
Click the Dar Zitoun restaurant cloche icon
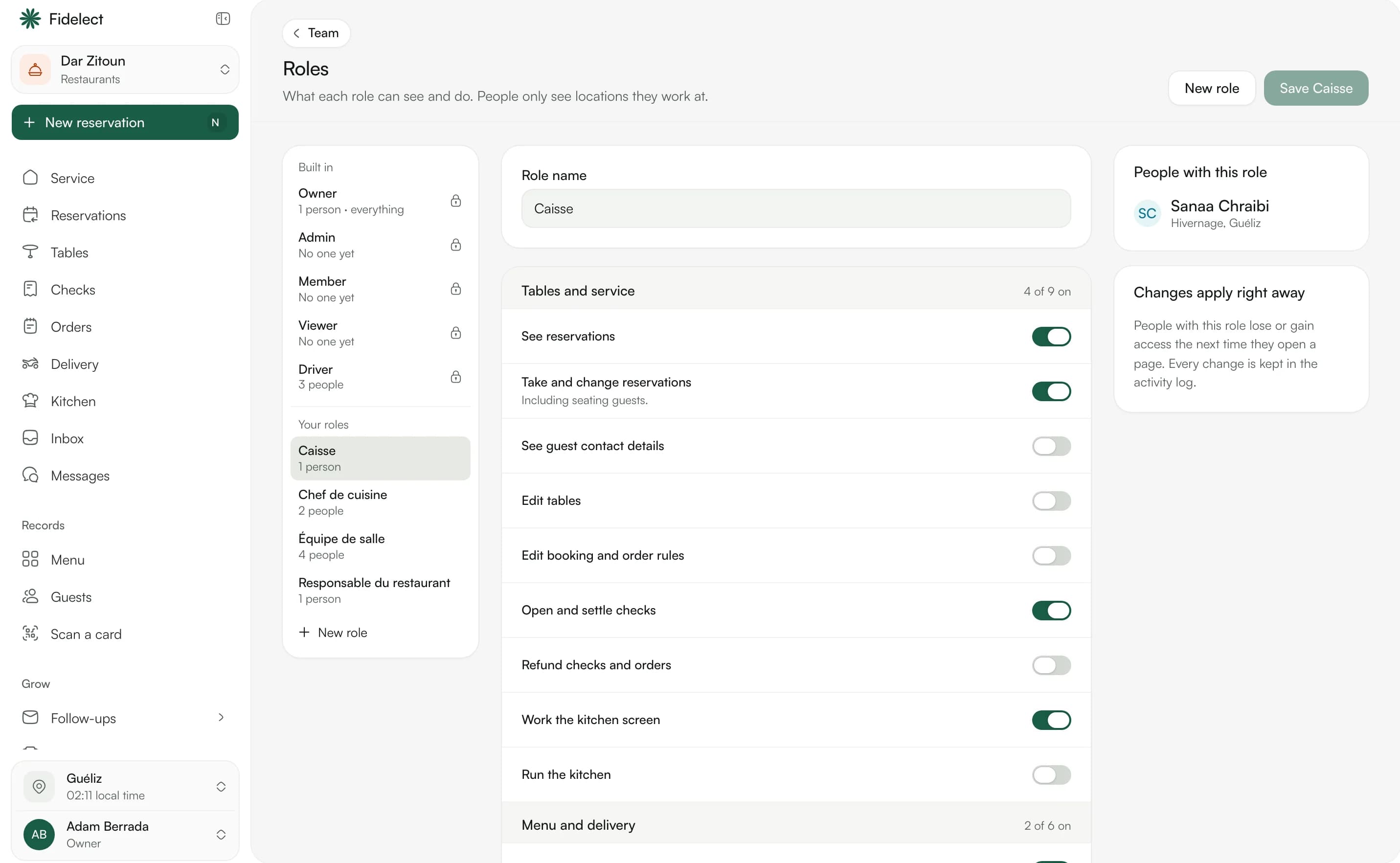click(35, 69)
